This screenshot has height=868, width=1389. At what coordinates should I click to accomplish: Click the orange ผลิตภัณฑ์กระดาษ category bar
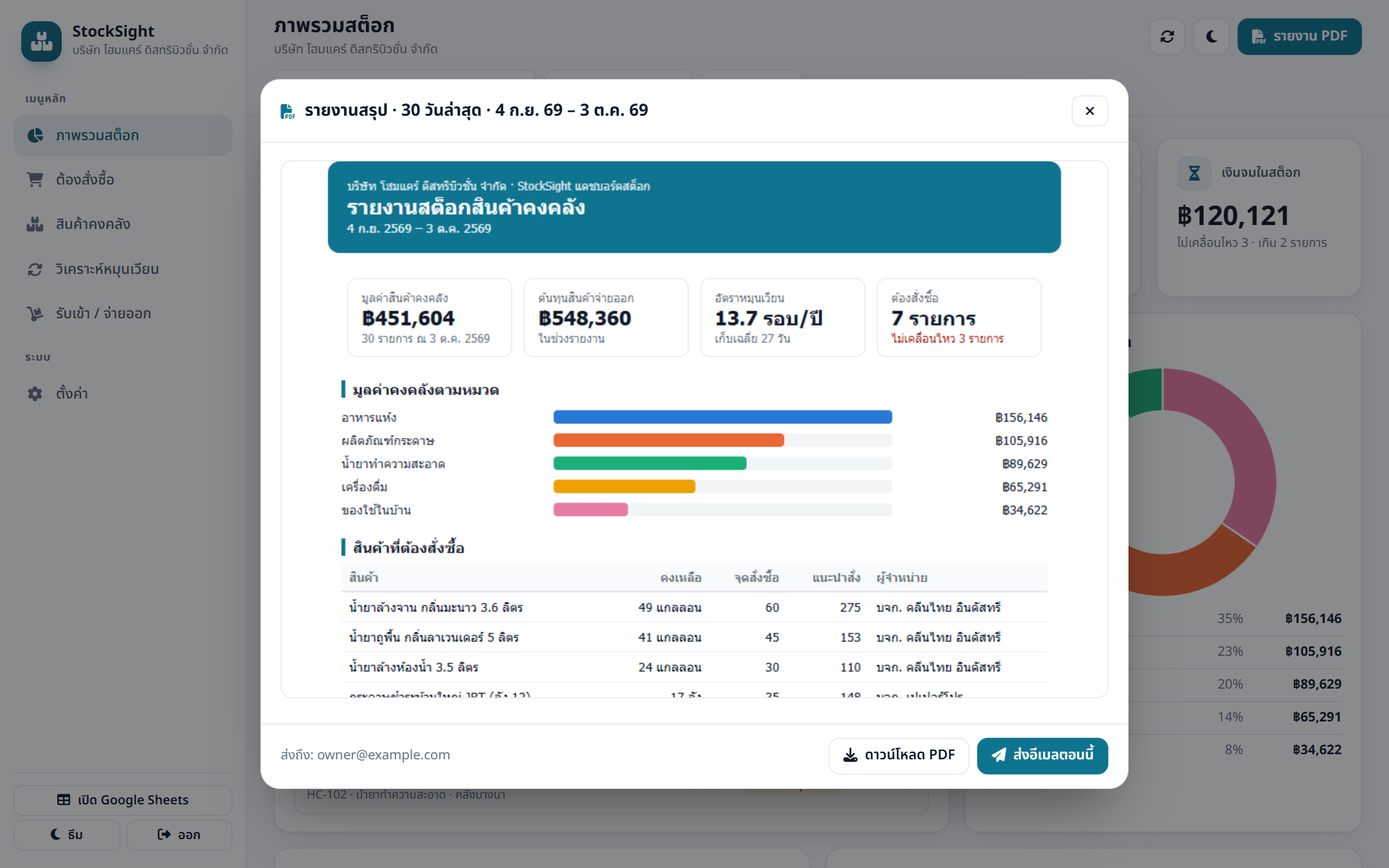pyautogui.click(x=669, y=440)
